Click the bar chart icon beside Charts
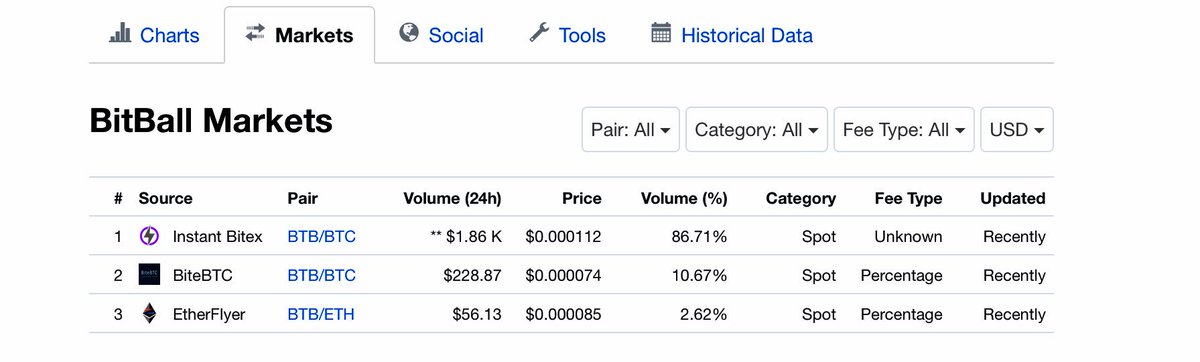Viewport: 1200px width, 362px height. [x=120, y=34]
